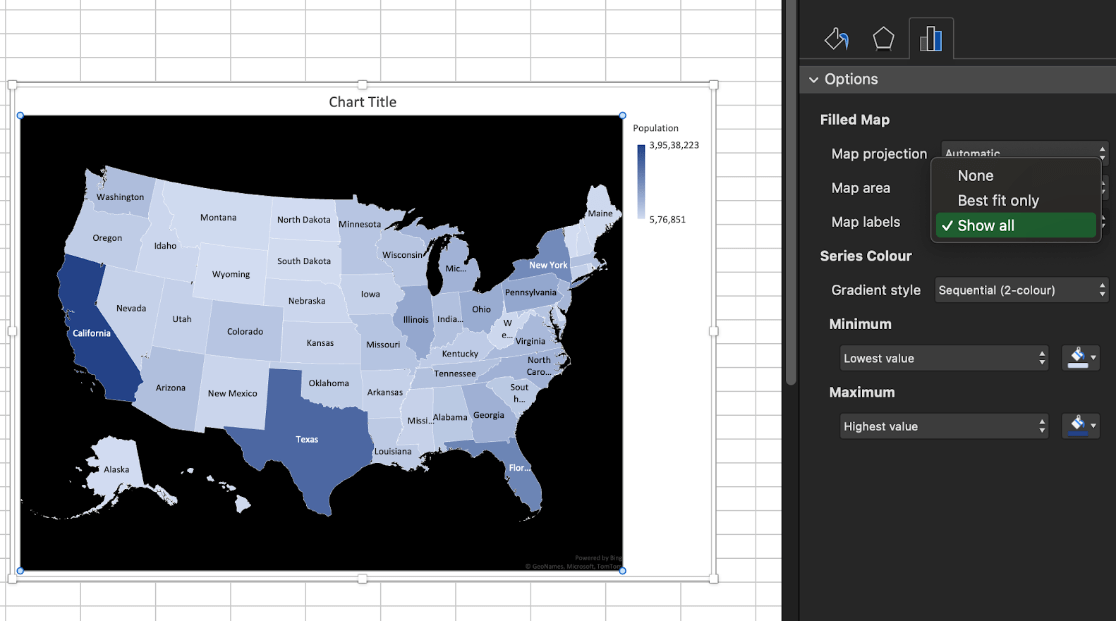Click the chart frame right-middle handle

click(x=714, y=331)
